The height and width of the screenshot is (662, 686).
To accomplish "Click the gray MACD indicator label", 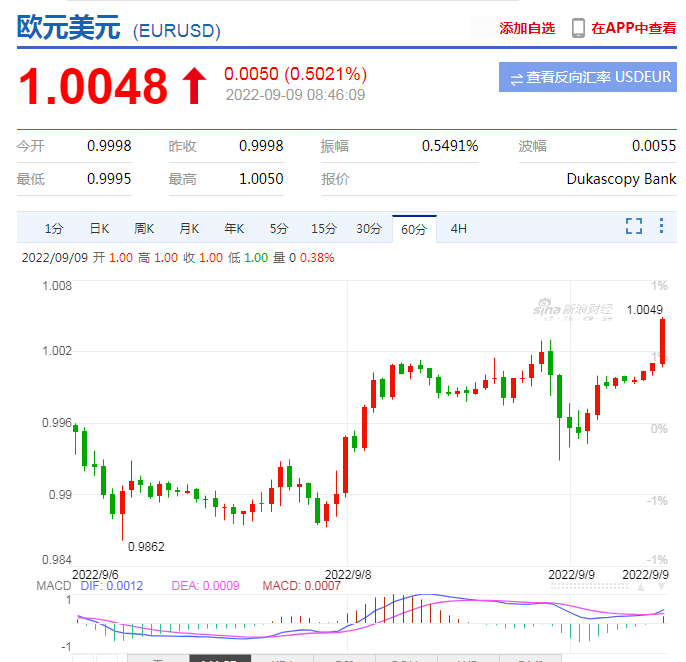I will click(x=54, y=586).
